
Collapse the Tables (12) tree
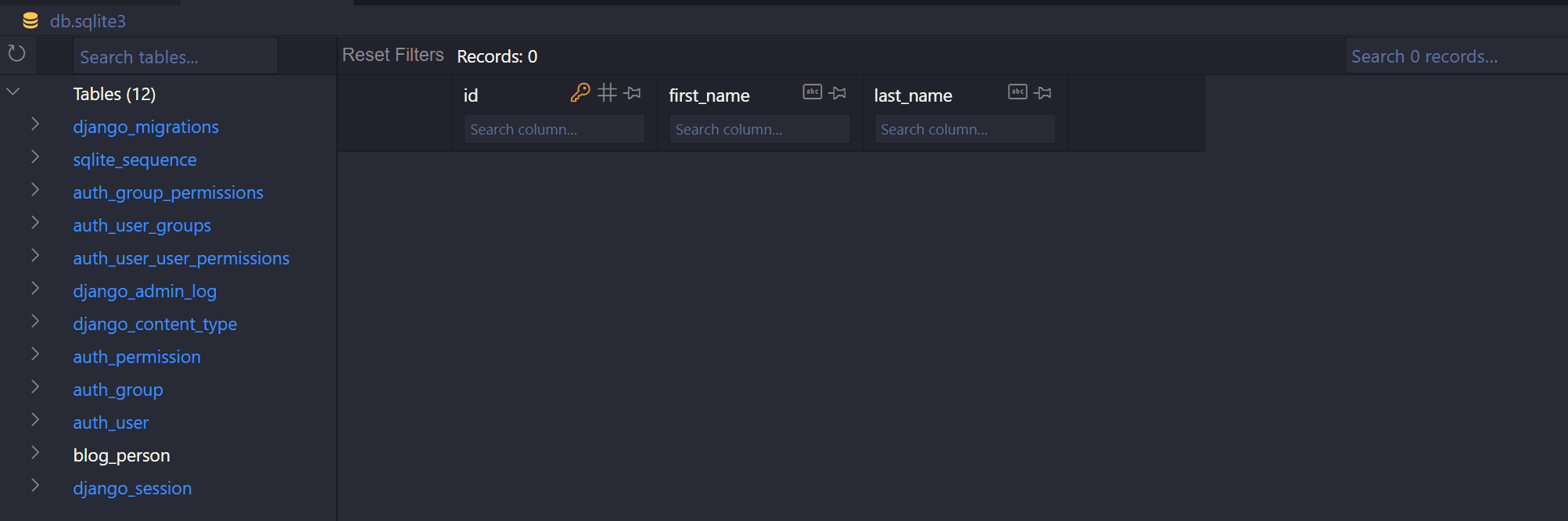13,92
